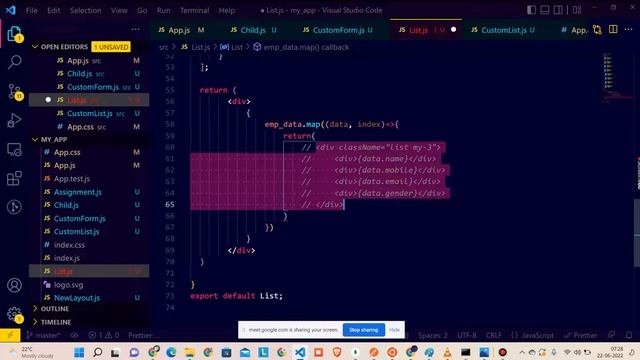Open App.test.js in file tree
640x360 pixels.
(x=89, y=179)
